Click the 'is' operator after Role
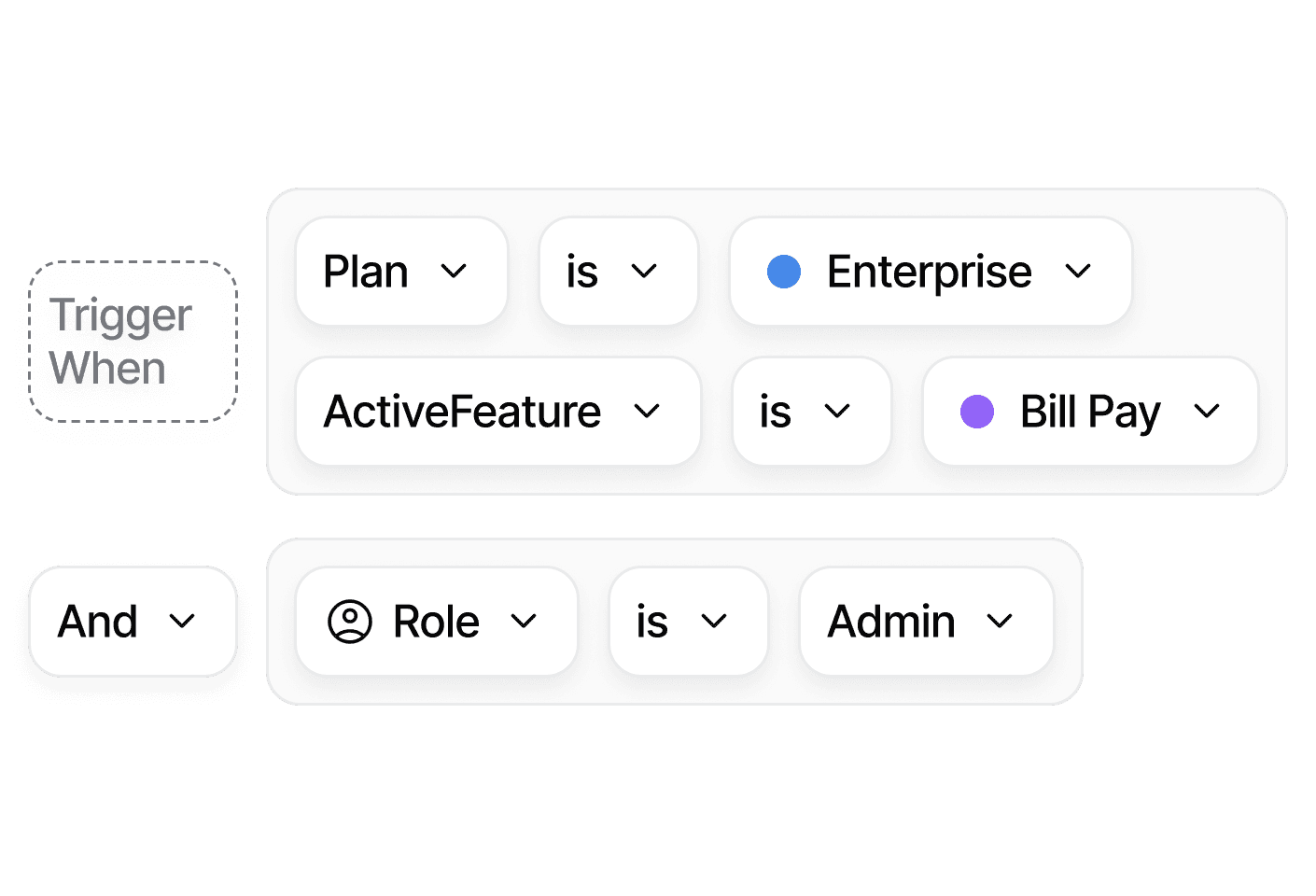1316x896 pixels. point(688,621)
